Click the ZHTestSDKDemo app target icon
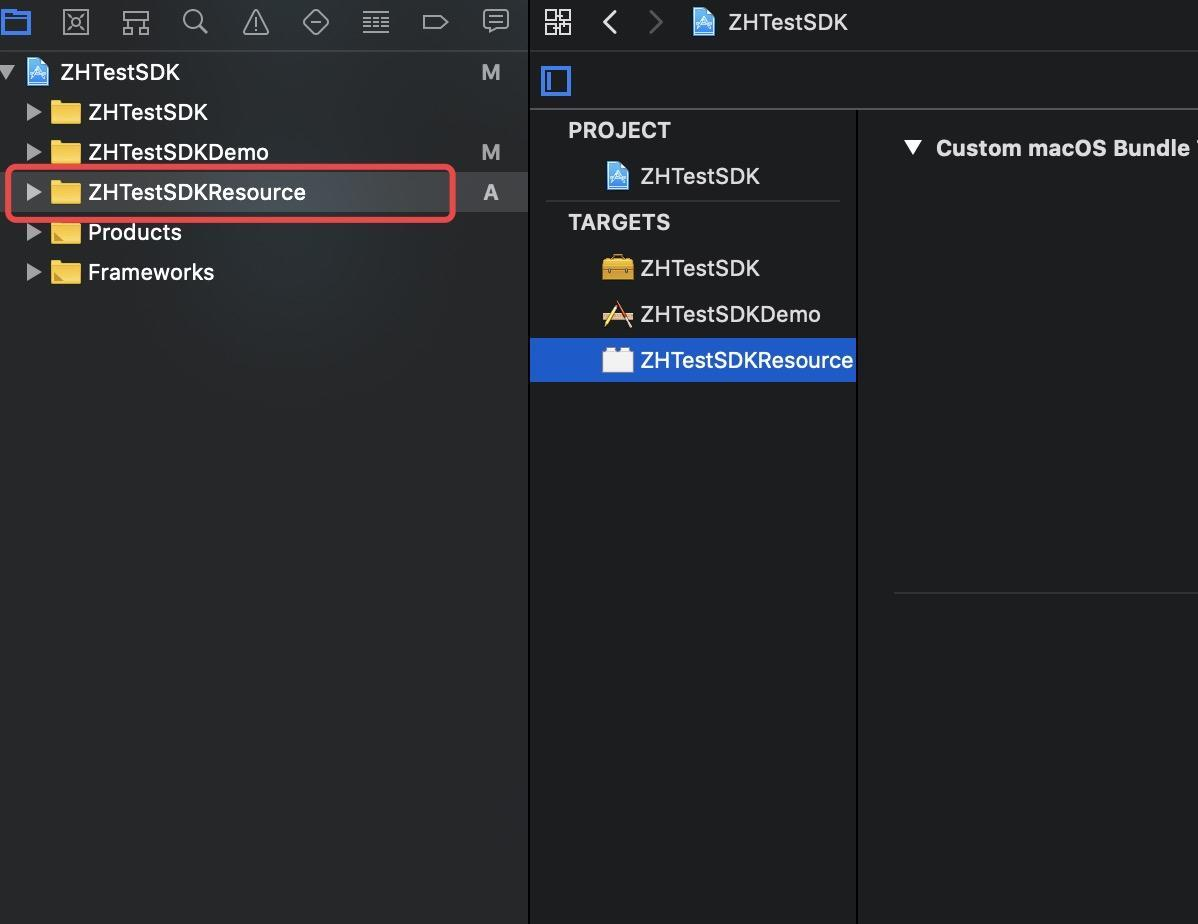Screen dimensions: 1198x924 617,314
